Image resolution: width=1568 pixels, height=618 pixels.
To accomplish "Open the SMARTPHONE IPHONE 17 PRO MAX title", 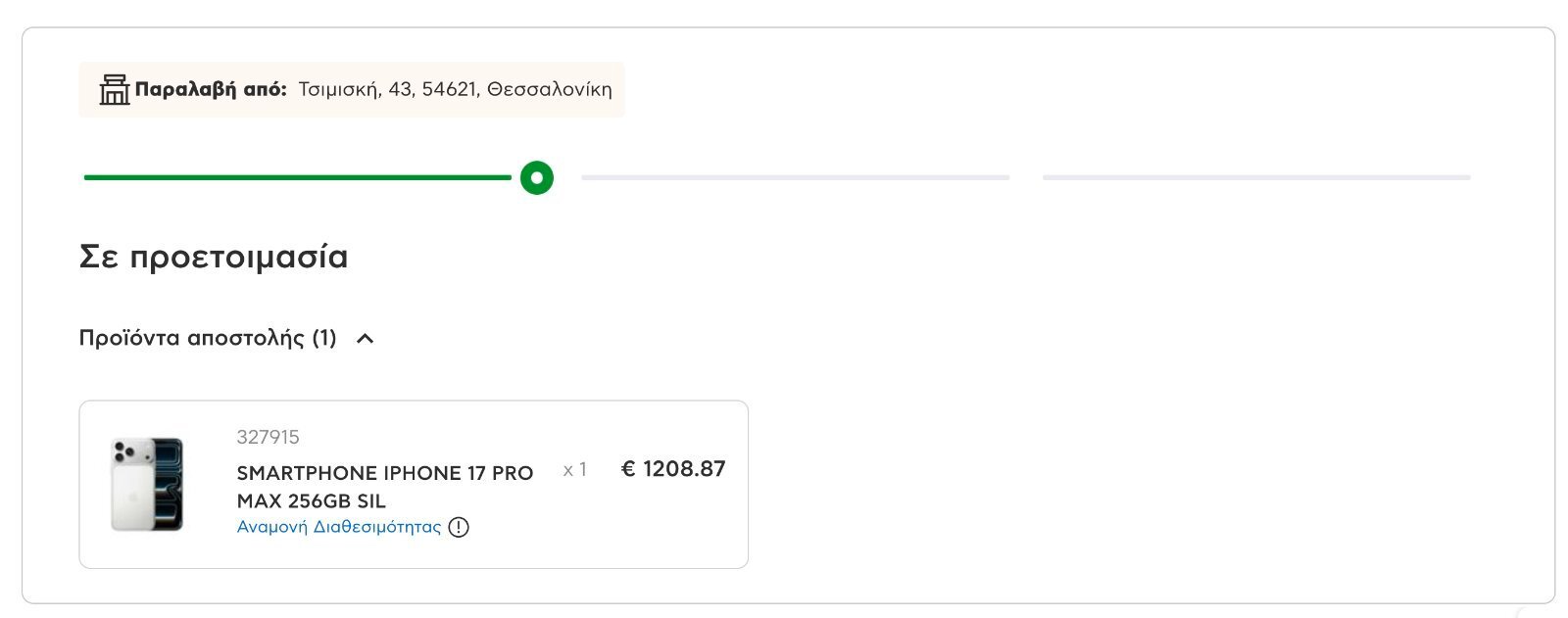I will 385,487.
